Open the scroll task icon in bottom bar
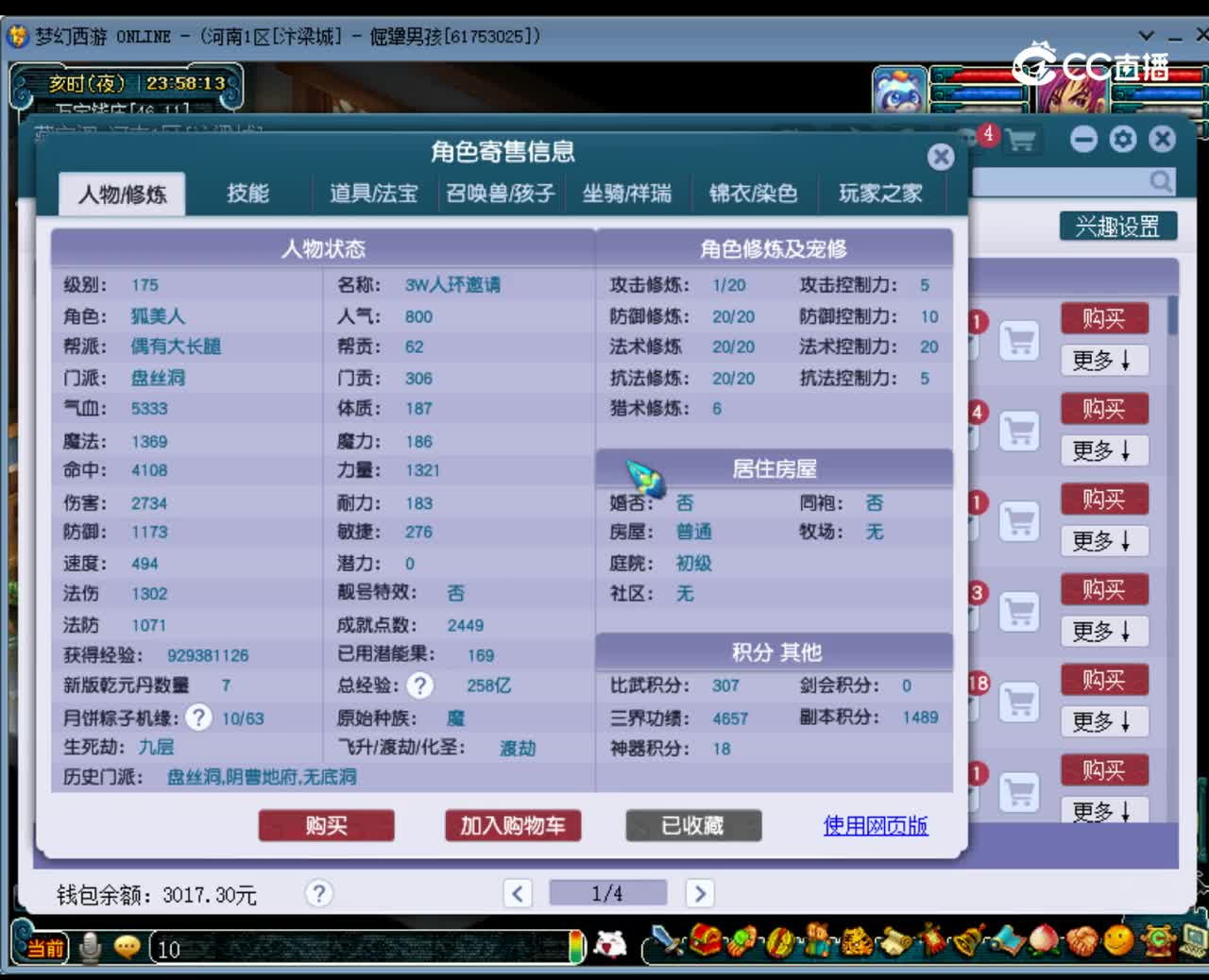 point(895,941)
